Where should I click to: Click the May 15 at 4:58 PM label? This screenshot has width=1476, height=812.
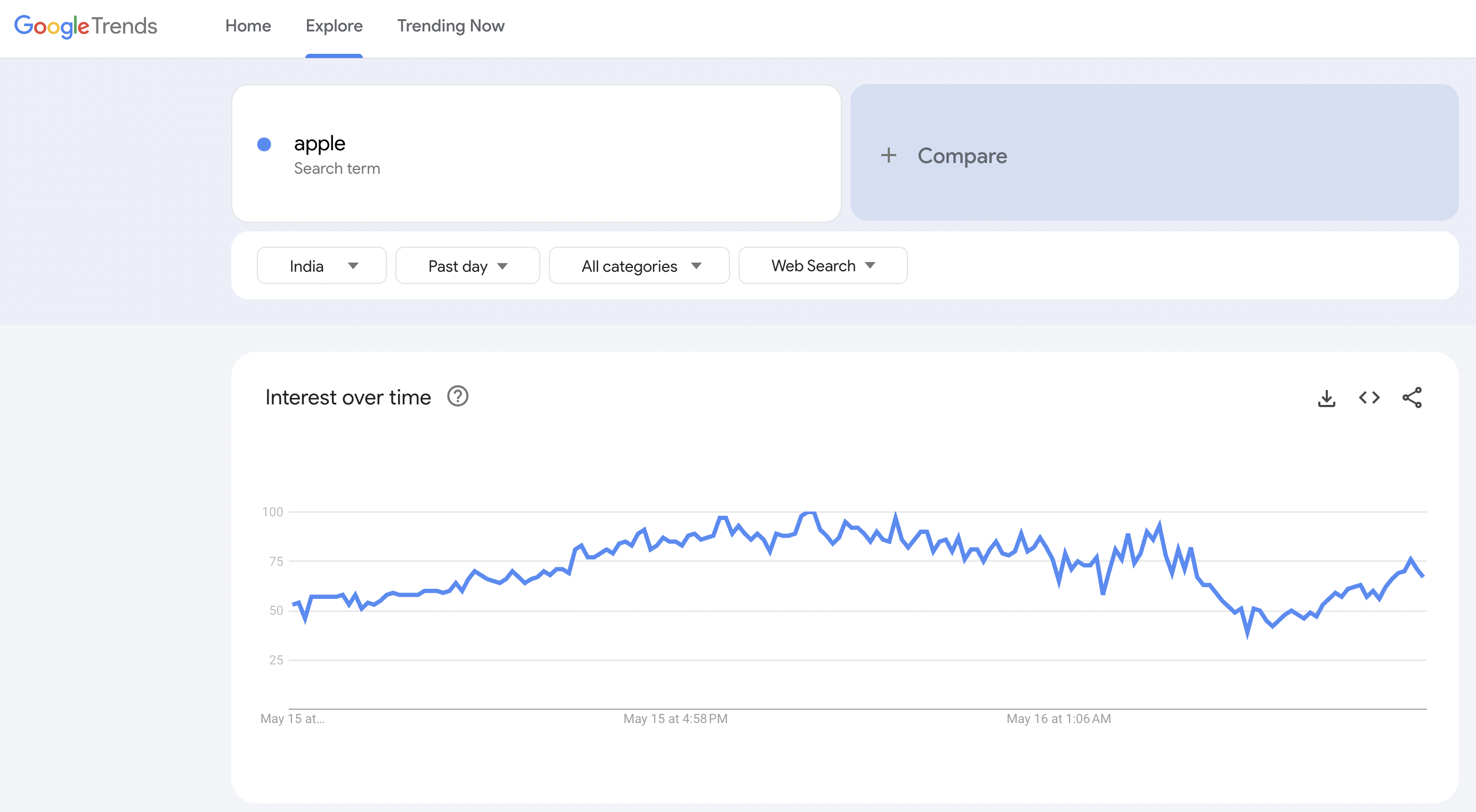(675, 719)
